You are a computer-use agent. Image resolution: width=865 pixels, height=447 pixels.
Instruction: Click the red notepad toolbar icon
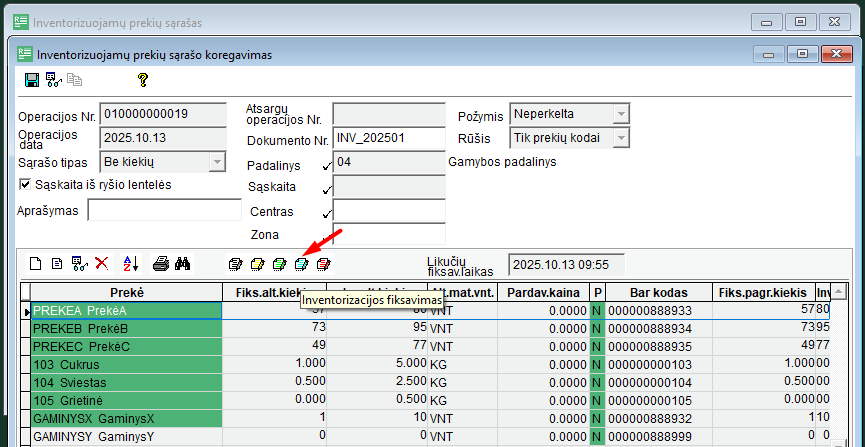click(323, 264)
